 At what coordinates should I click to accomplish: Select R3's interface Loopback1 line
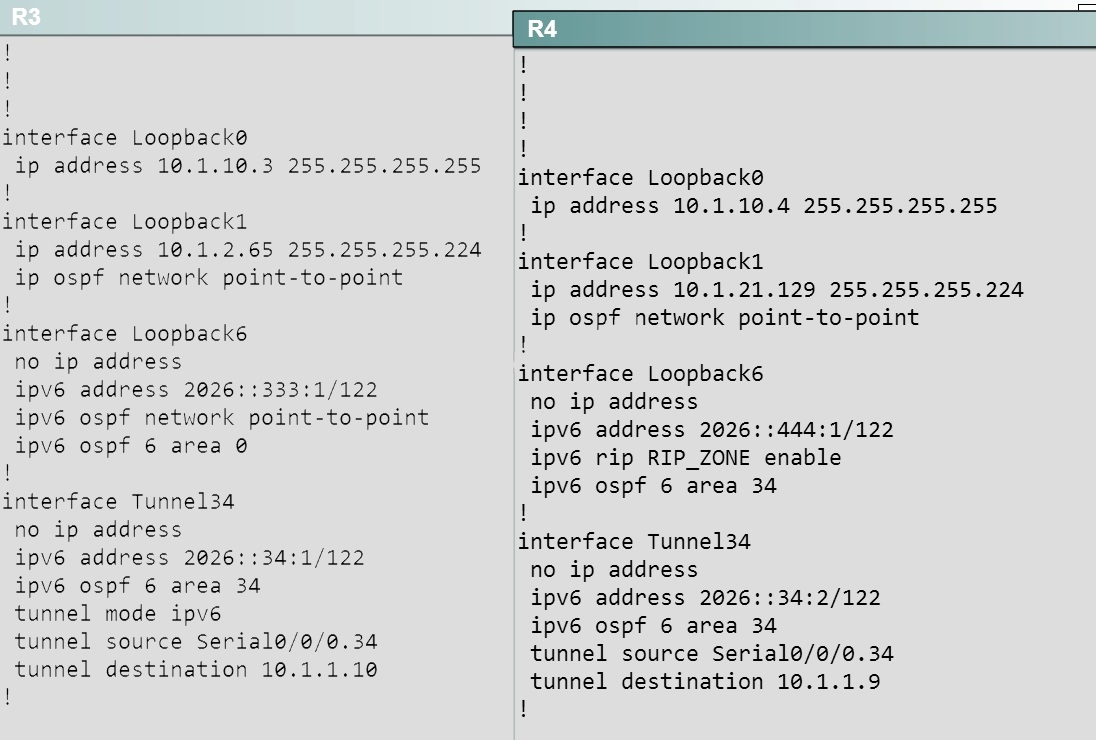point(125,222)
